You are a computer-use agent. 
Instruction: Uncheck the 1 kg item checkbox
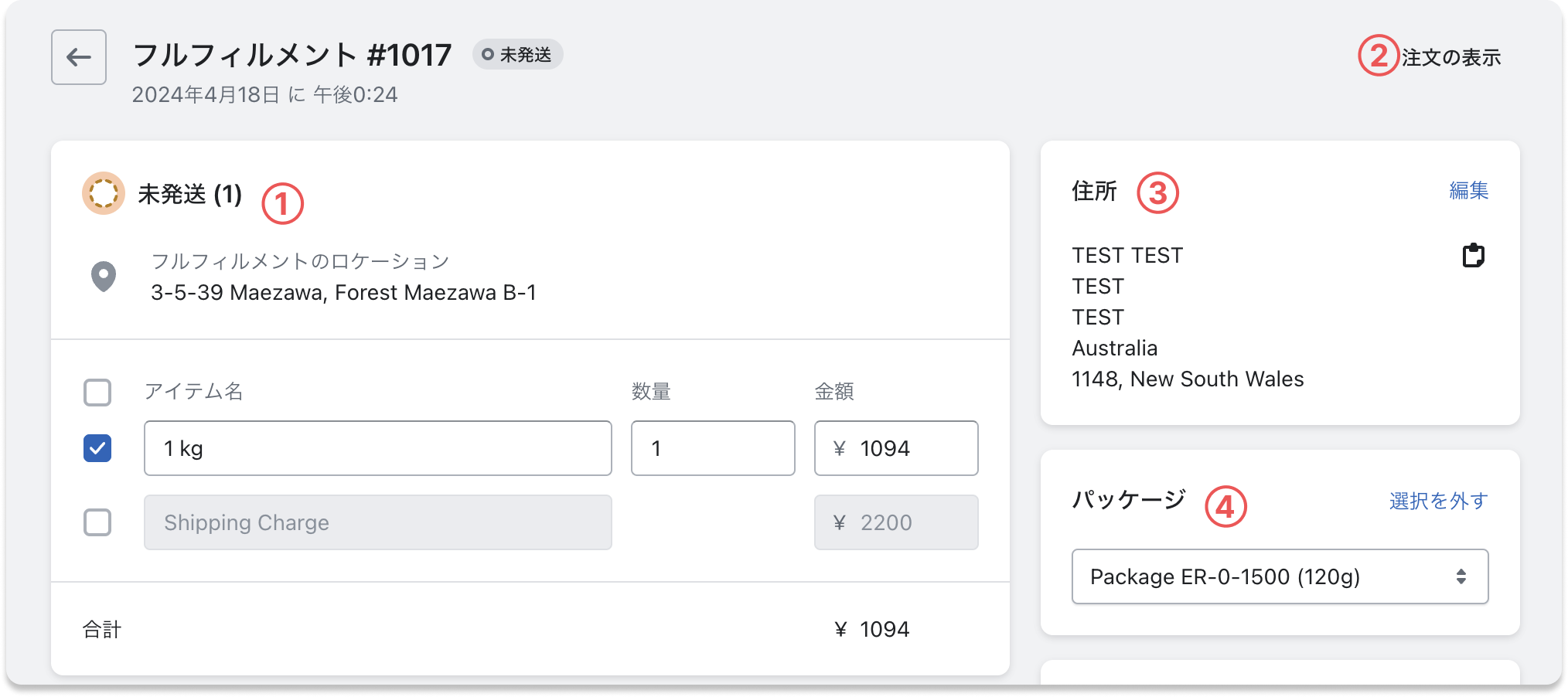tap(97, 448)
